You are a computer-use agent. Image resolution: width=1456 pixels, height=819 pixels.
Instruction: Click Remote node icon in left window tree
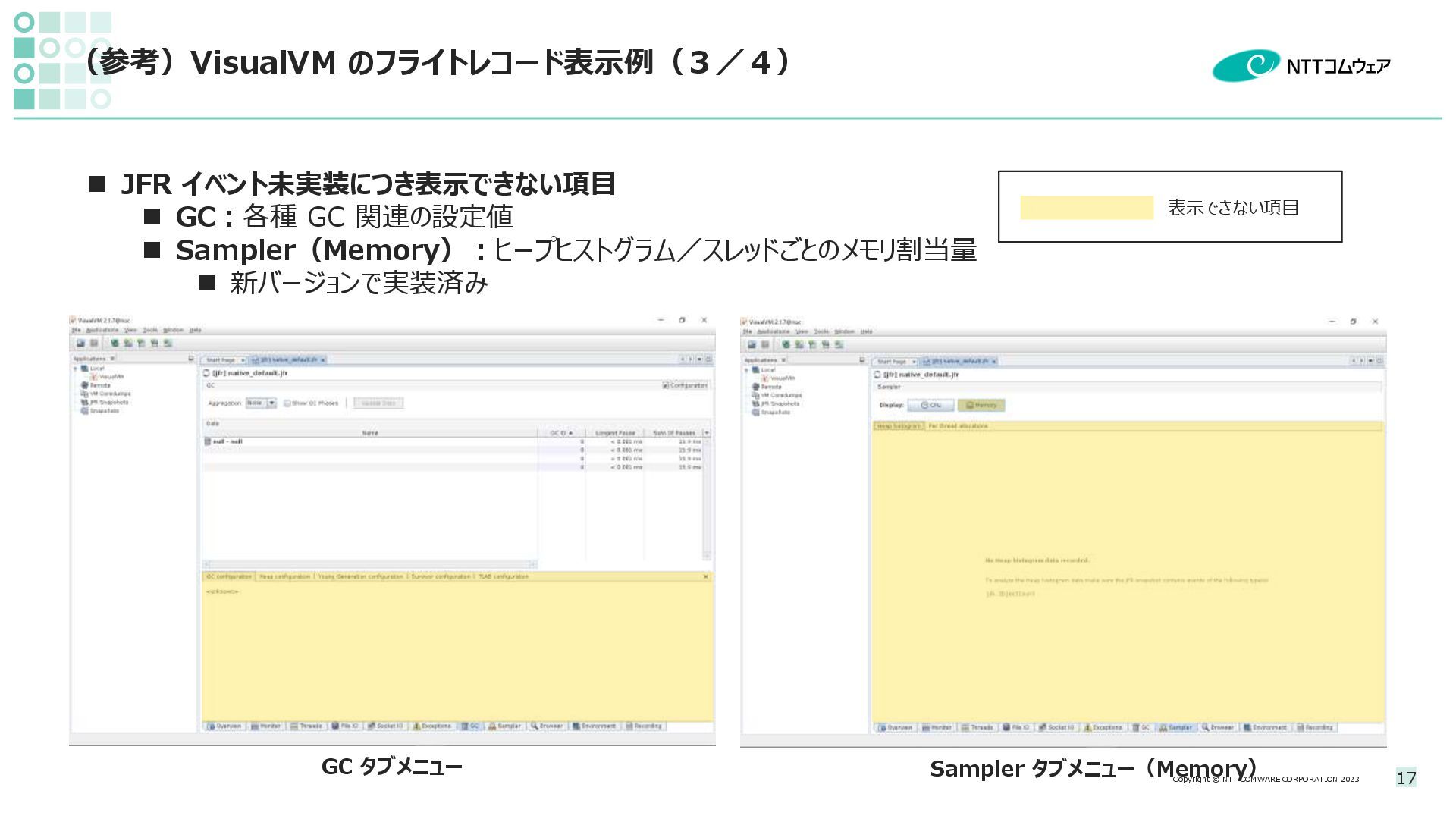(x=85, y=385)
